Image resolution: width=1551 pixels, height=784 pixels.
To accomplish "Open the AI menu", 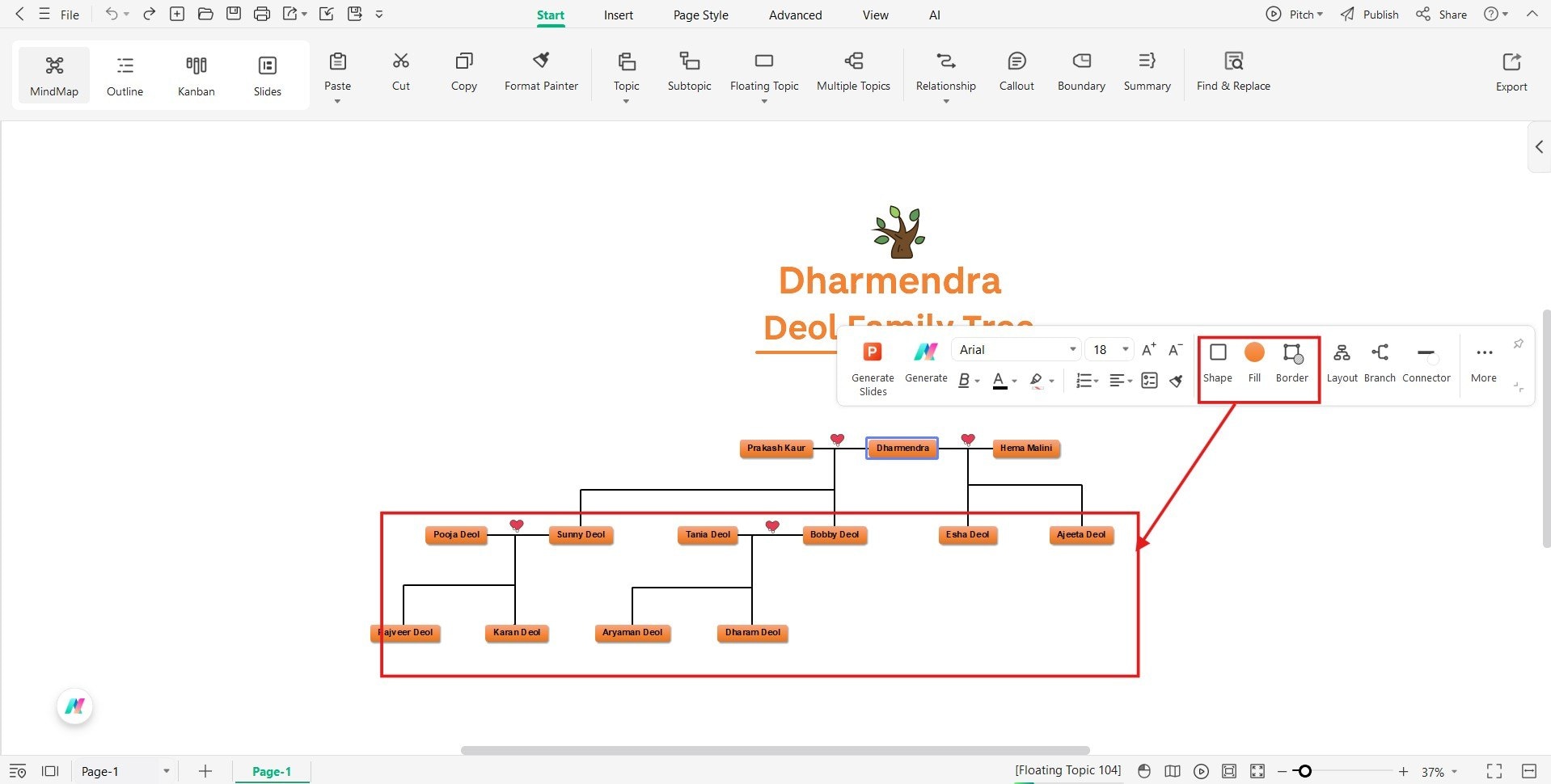I will pyautogui.click(x=934, y=15).
